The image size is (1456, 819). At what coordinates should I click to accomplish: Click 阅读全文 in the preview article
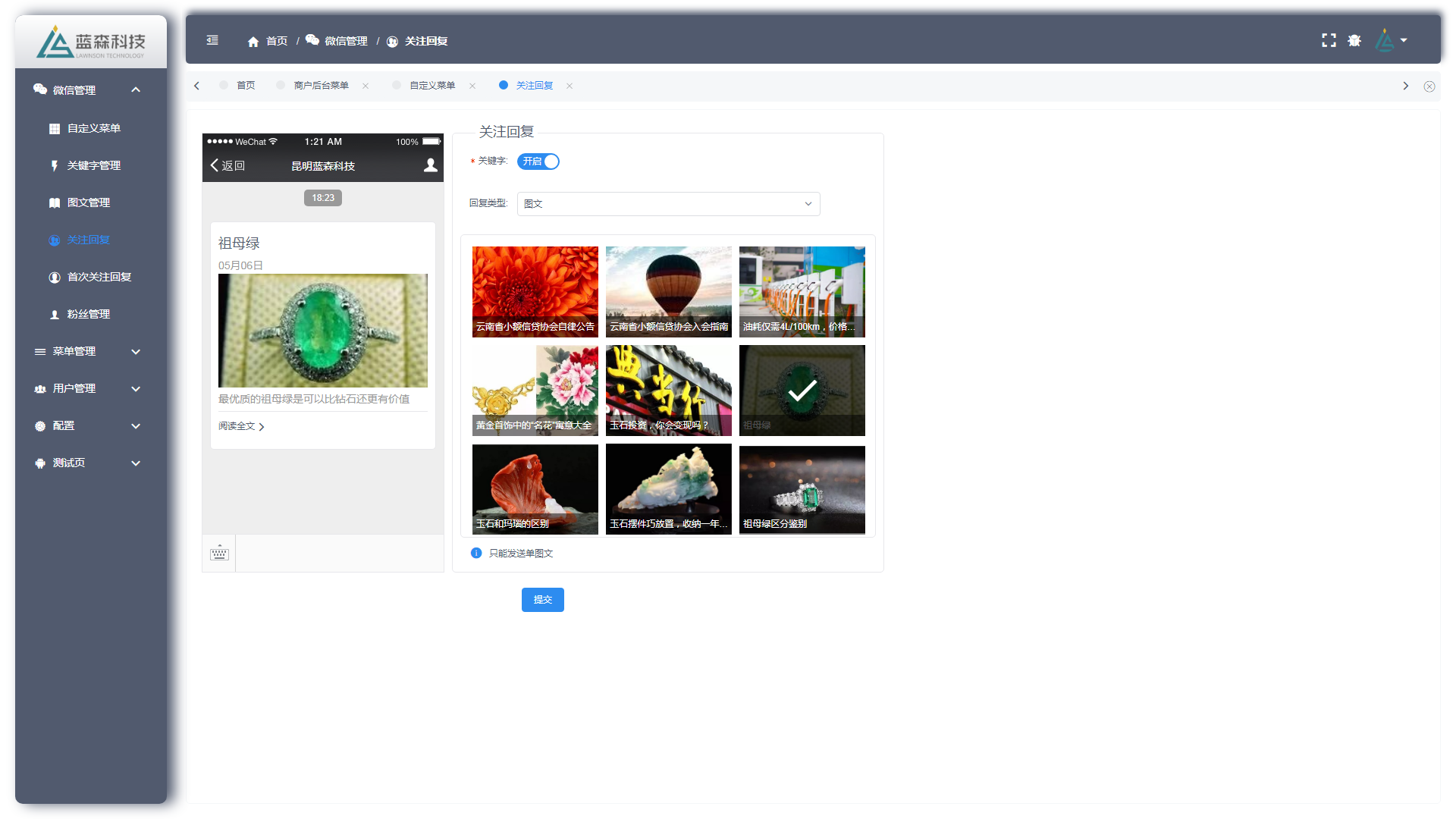click(x=241, y=426)
